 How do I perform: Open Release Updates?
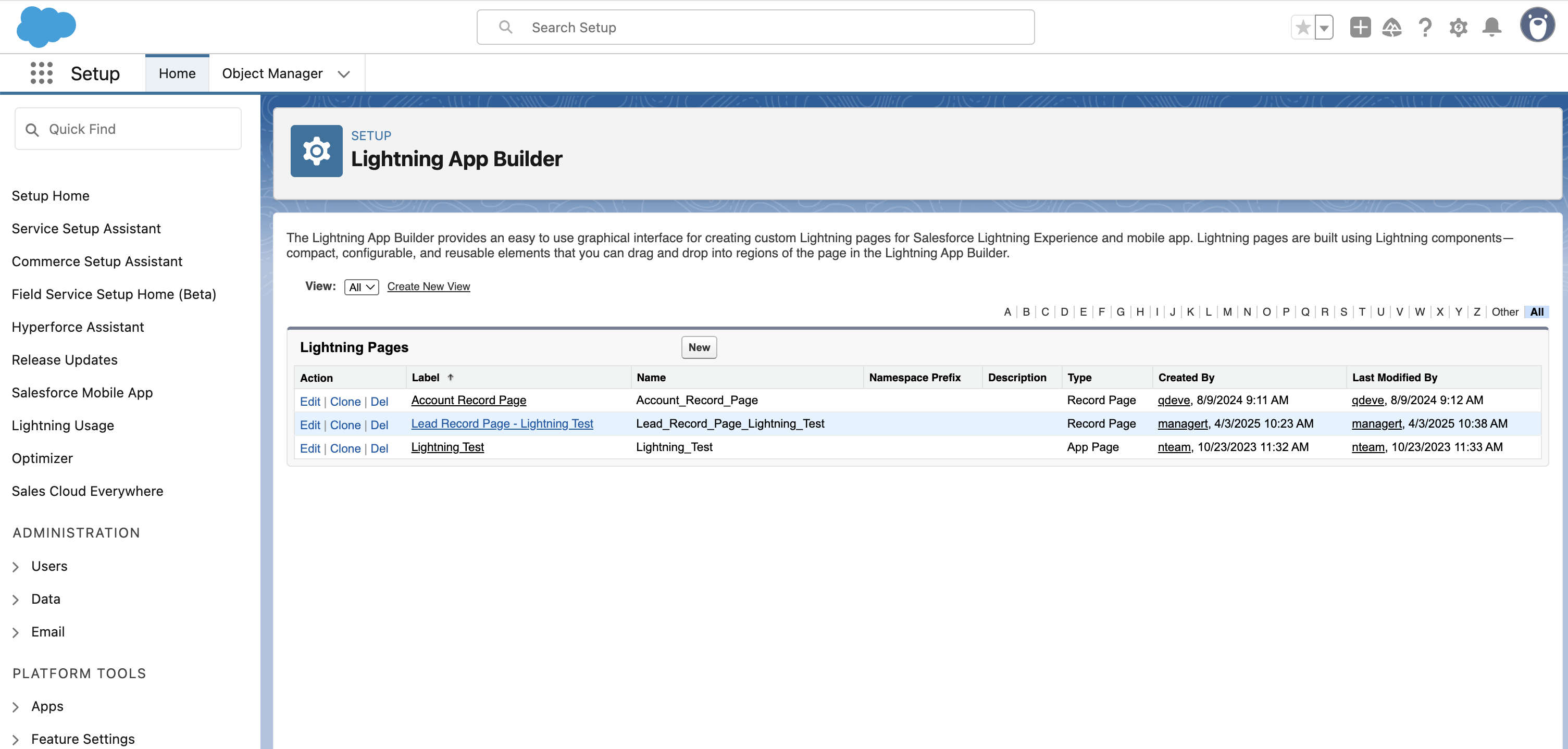click(65, 360)
